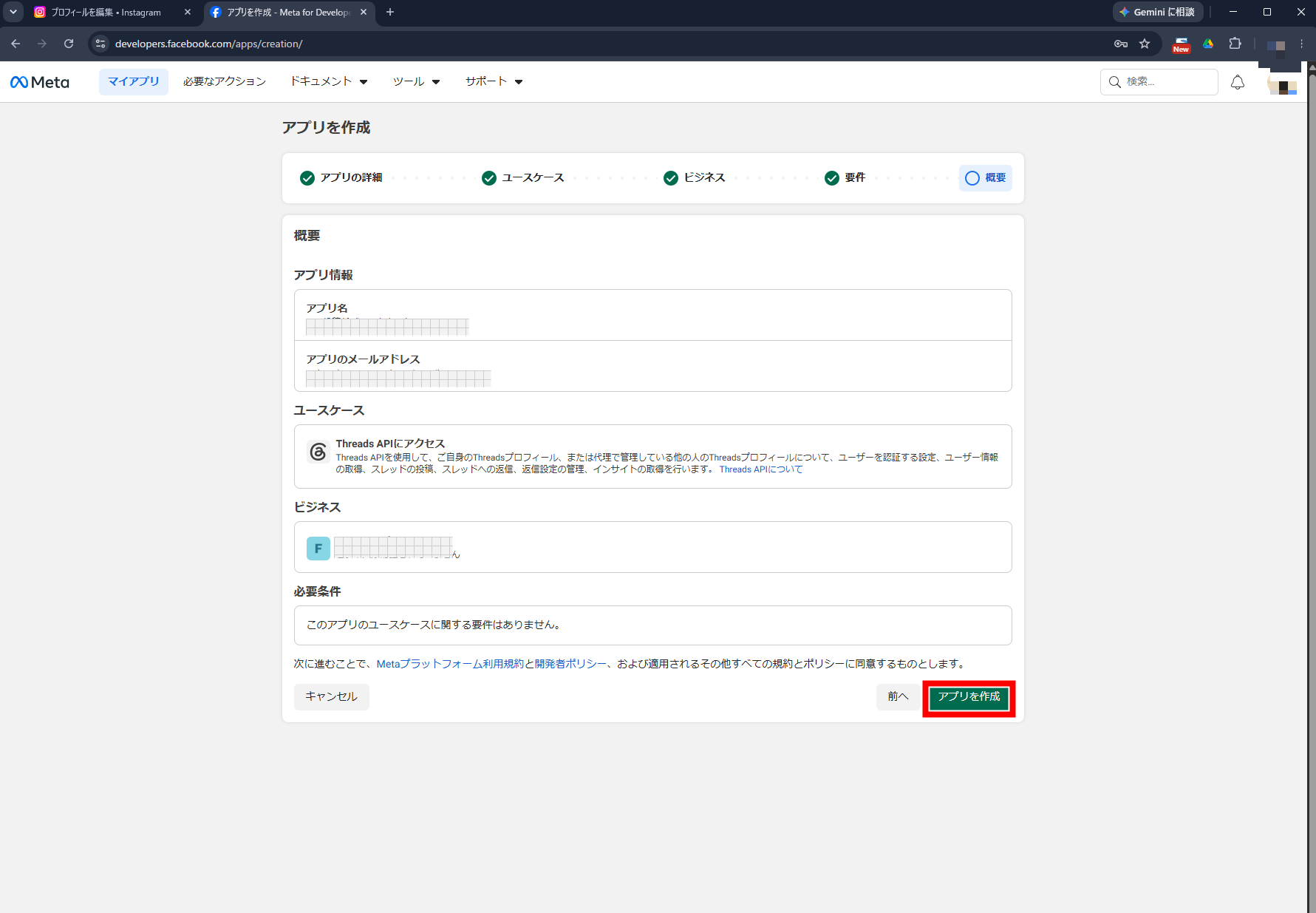Click the Threads logo icon in use case

(x=318, y=452)
